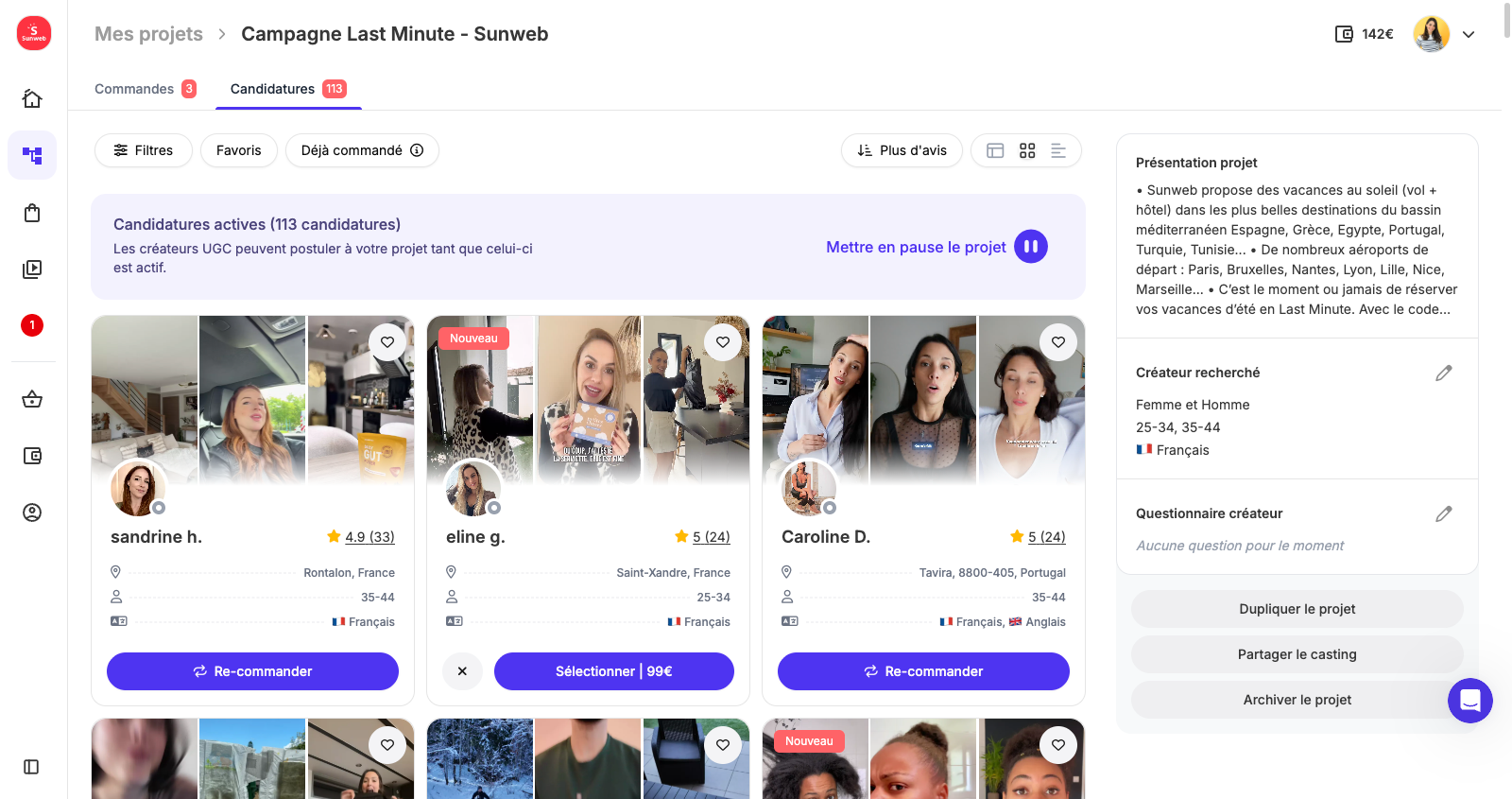Open eline g. profile avatar
The image size is (1512, 799).
473,488
